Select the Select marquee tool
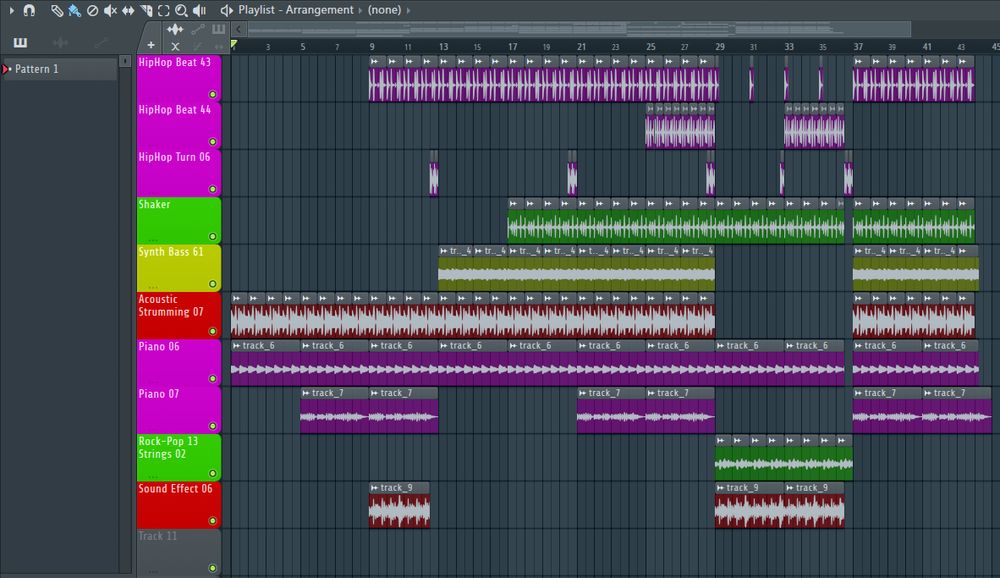The image size is (1000, 578). click(x=164, y=10)
